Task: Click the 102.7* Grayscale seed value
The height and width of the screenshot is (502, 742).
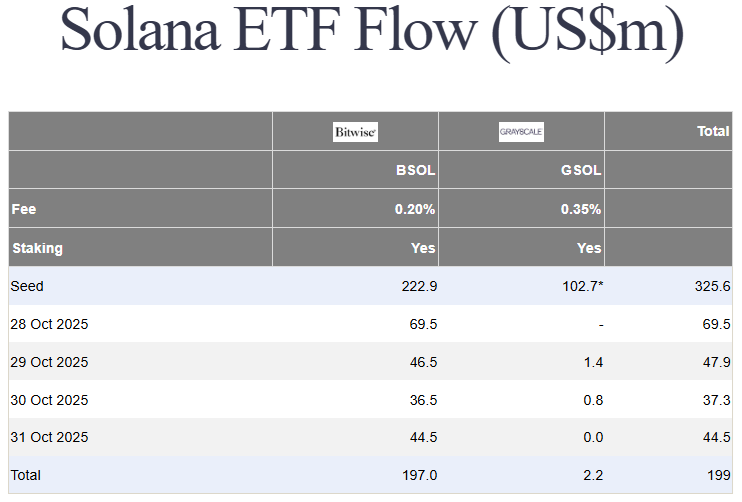Action: click(x=579, y=286)
